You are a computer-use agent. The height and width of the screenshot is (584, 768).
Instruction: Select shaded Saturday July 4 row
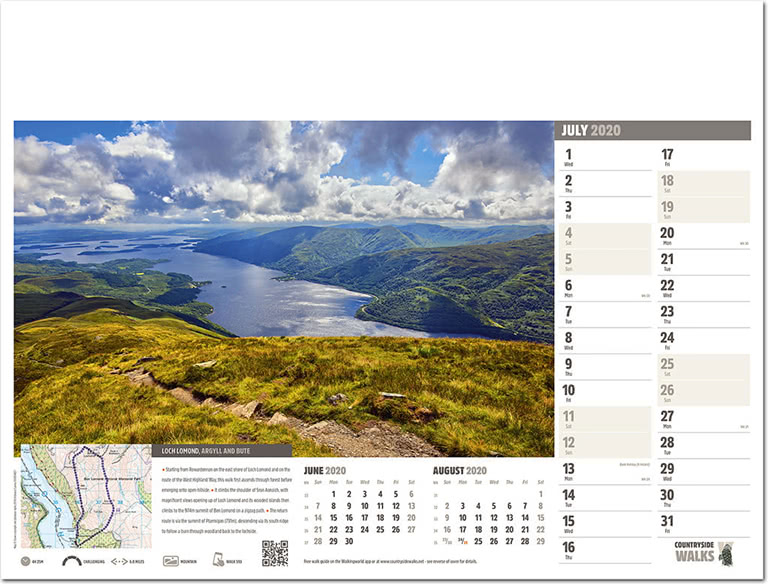[x=605, y=236]
